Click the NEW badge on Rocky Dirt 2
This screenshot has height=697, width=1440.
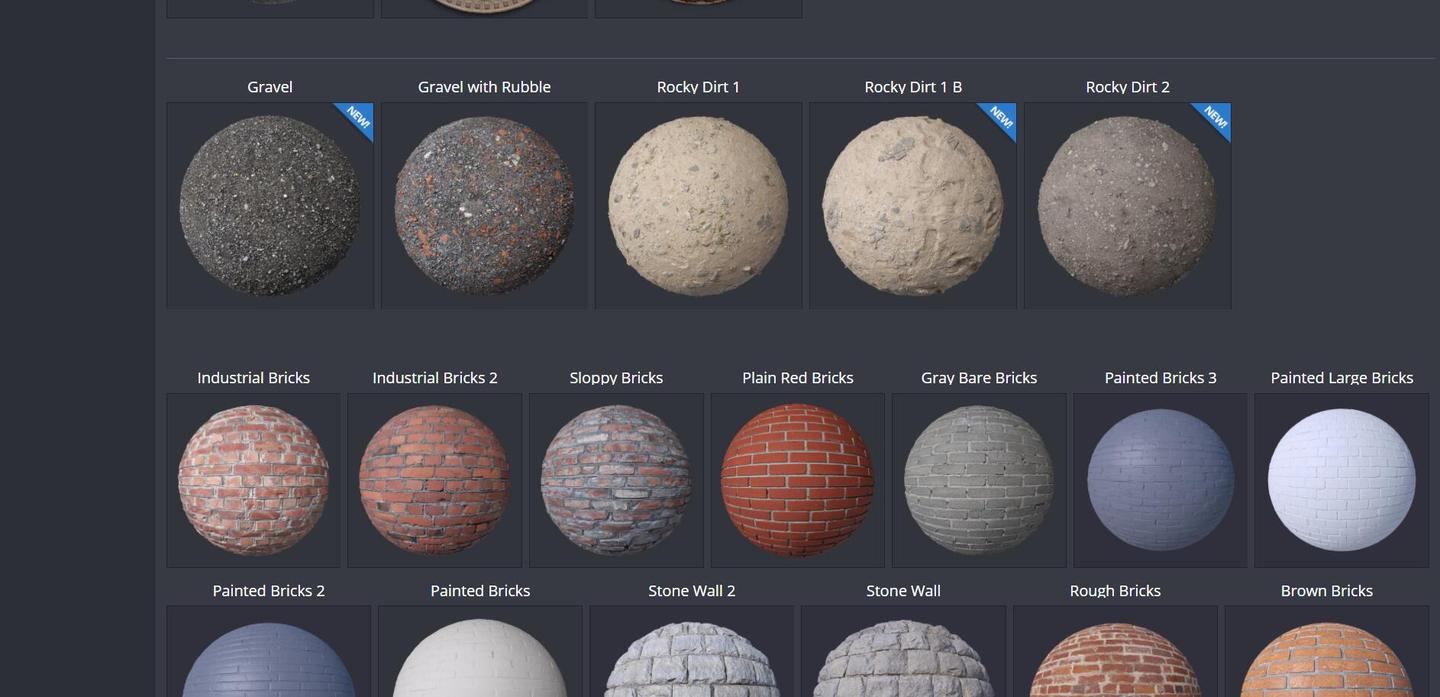(x=1214, y=122)
